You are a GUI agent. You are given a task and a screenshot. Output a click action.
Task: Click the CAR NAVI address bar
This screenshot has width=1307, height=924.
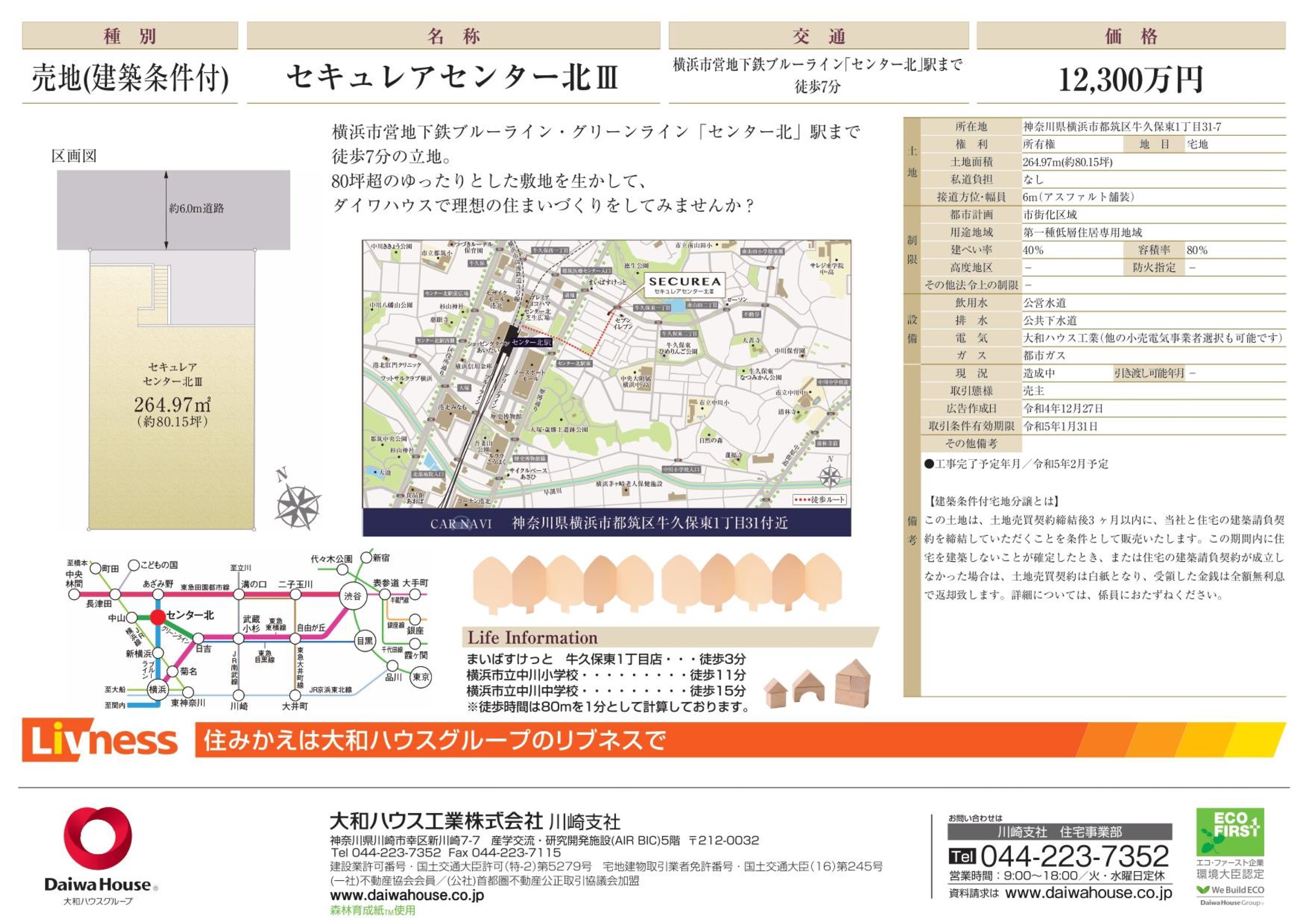click(x=606, y=523)
